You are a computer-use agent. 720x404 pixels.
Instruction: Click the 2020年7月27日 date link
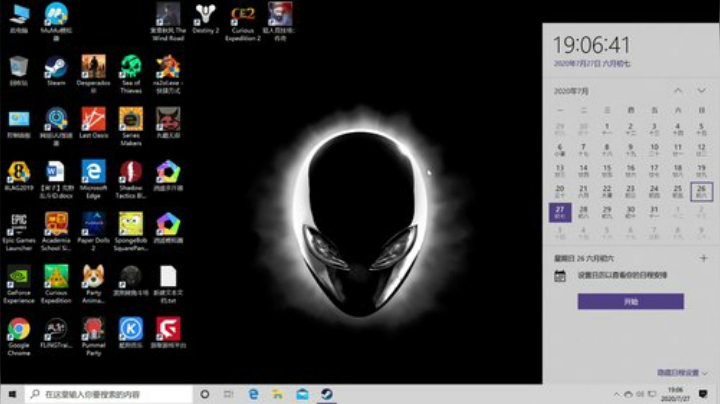pyautogui.click(x=592, y=63)
